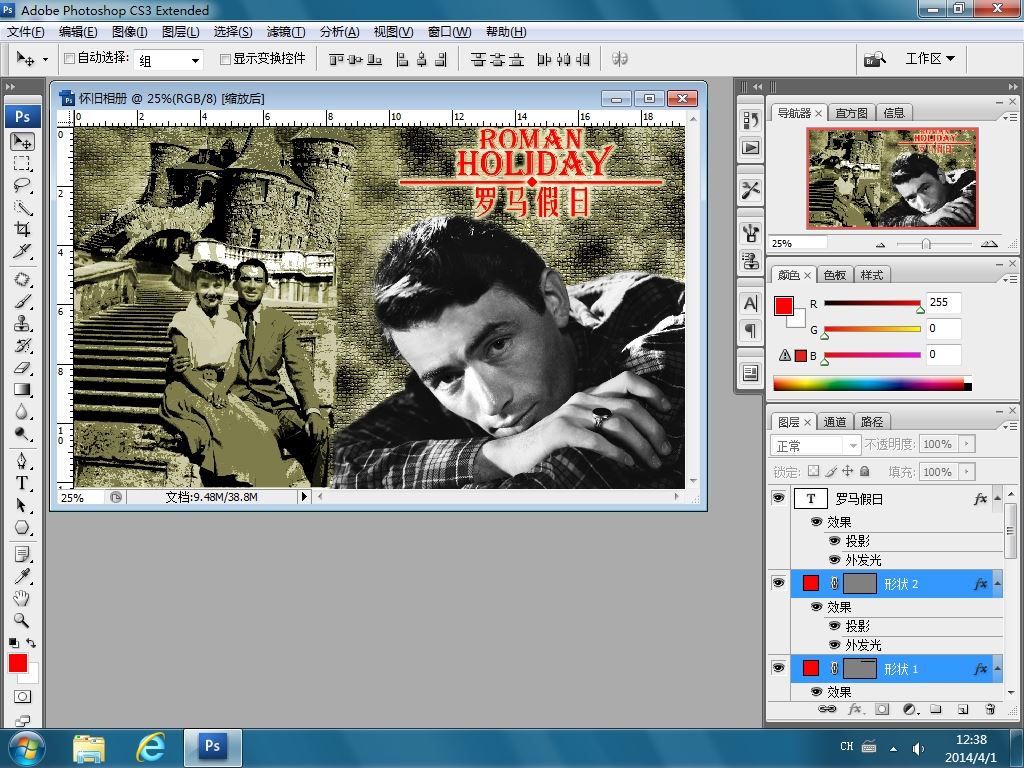Viewport: 1024px width, 768px height.
Task: Select the Lasso tool
Action: (23, 185)
